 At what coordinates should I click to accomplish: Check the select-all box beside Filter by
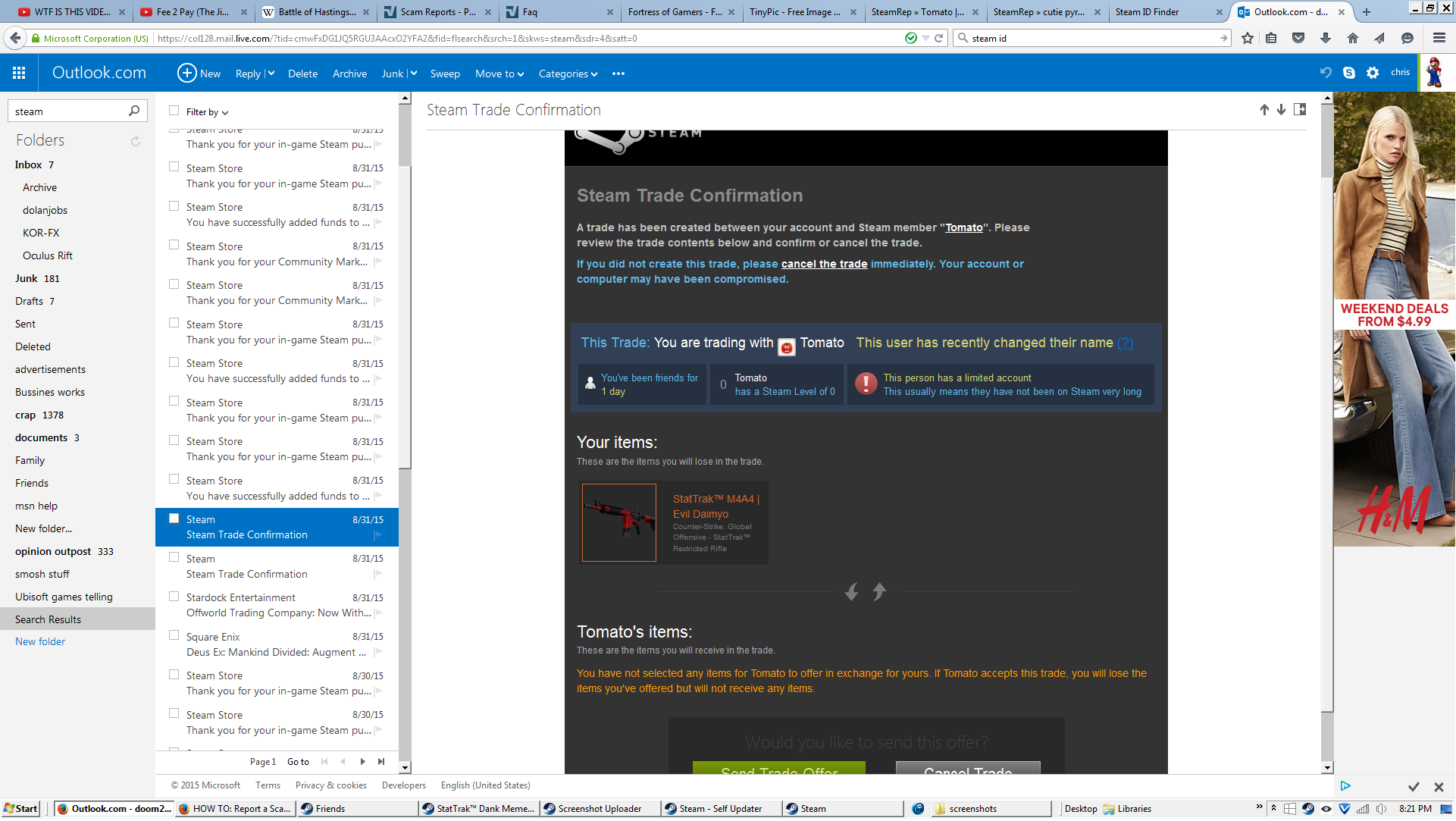174,111
